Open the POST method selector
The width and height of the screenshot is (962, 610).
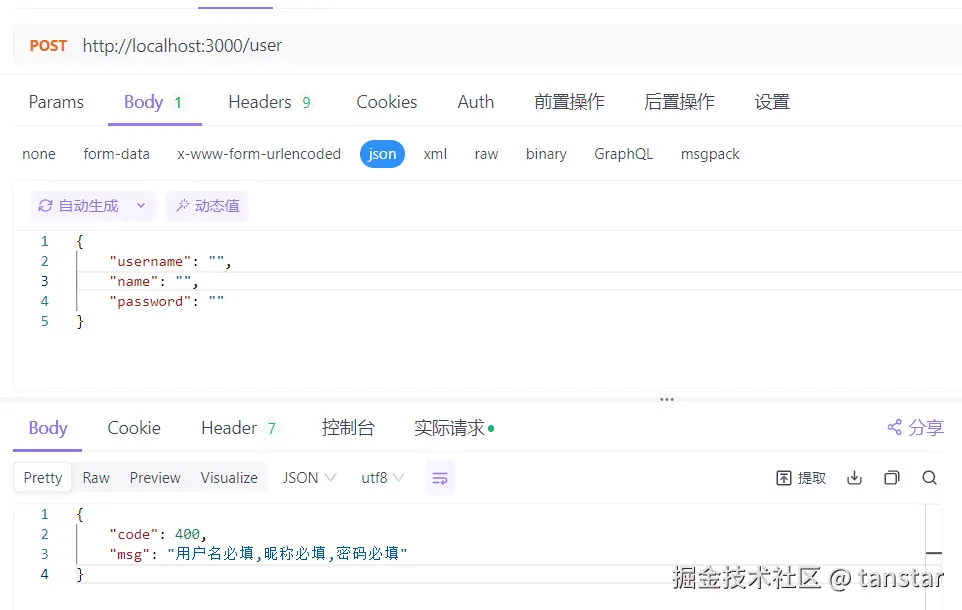point(48,45)
